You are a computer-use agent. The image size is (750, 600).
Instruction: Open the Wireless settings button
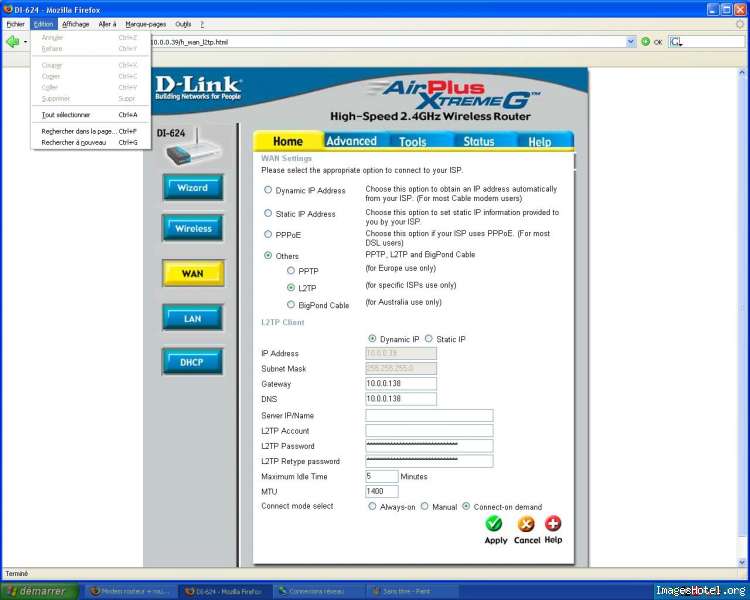pyautogui.click(x=193, y=228)
